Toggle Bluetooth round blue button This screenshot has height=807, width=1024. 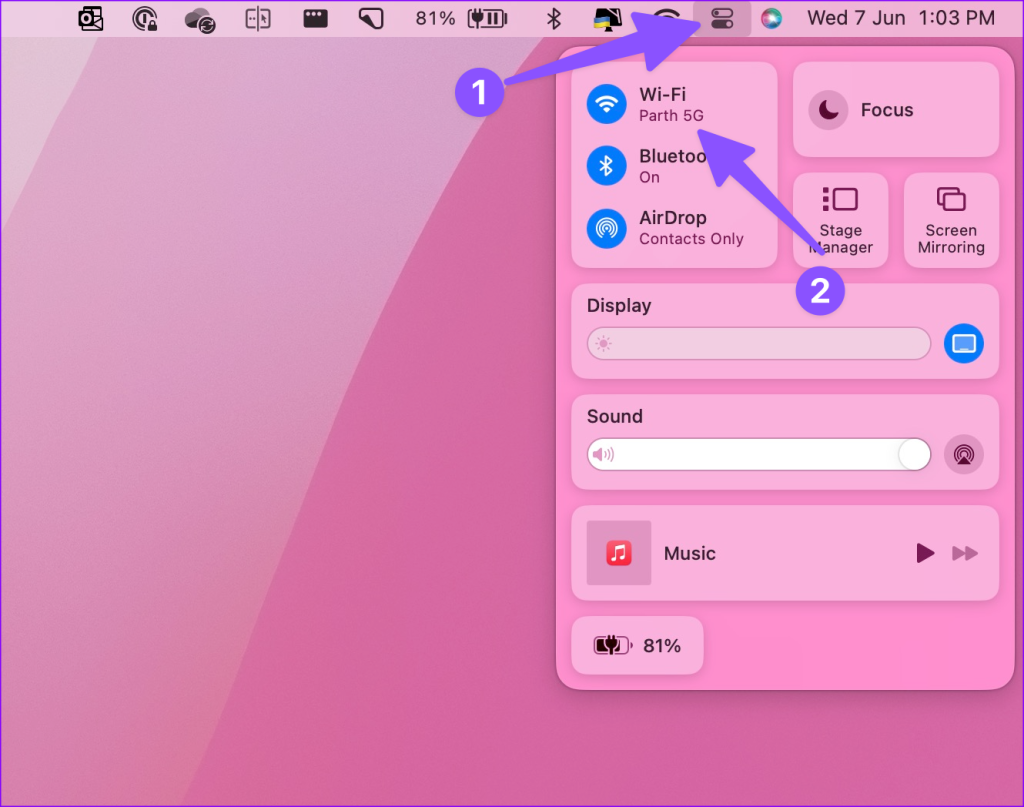tap(607, 165)
